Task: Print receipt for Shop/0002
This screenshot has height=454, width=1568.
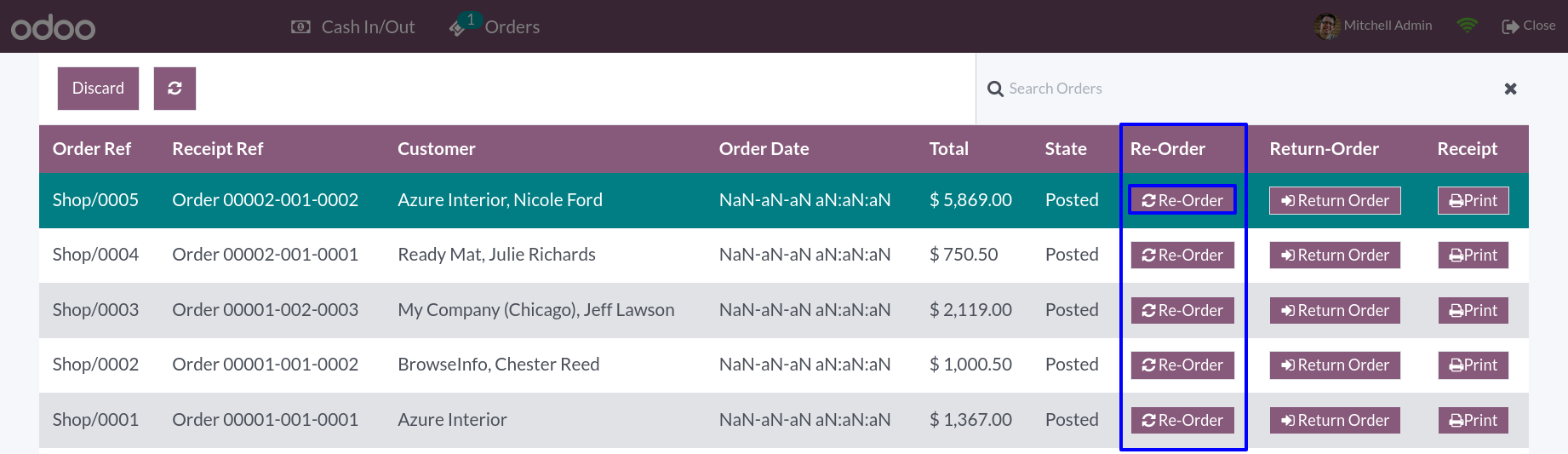Action: click(1474, 365)
